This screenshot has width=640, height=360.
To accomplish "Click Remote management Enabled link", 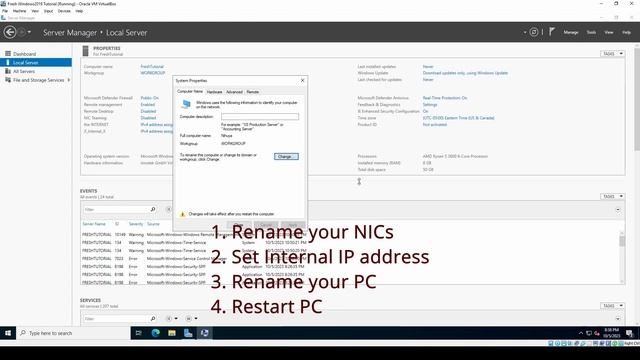I will [x=148, y=104].
